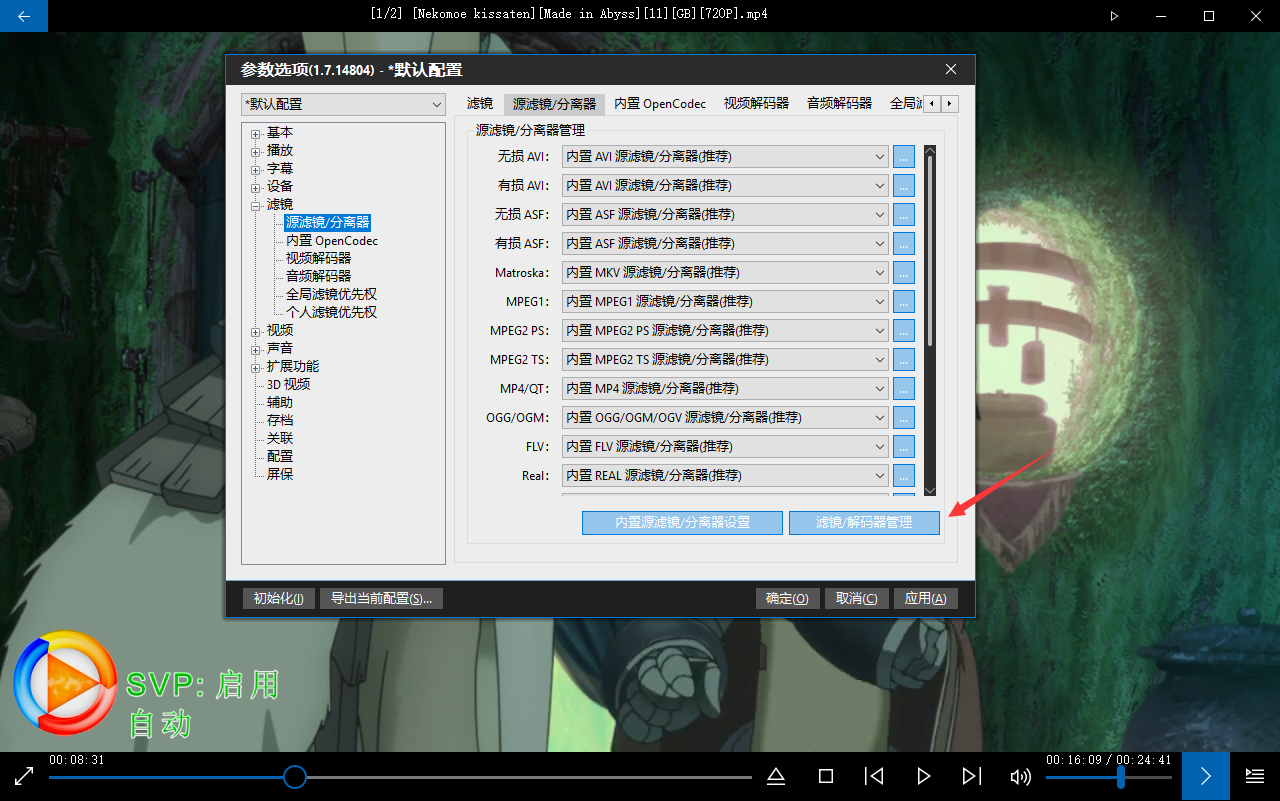Open the 无损 AVI splitter dropdown
The height and width of the screenshot is (801, 1280).
tap(725, 157)
